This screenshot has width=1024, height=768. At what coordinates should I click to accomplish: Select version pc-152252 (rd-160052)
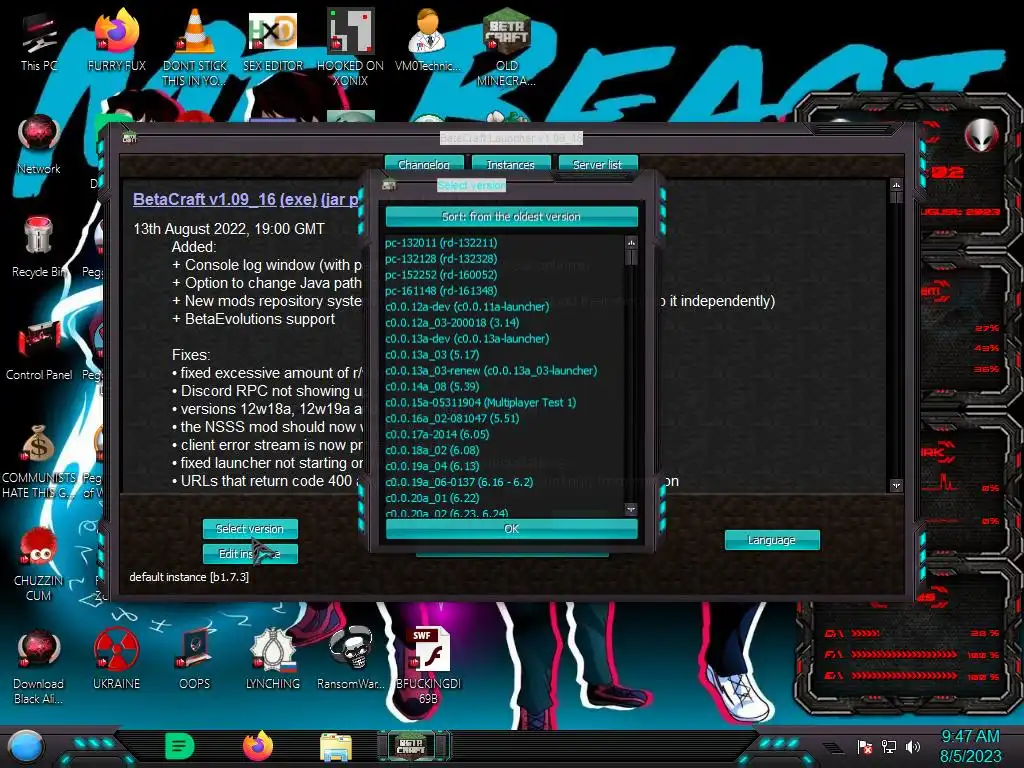click(x=441, y=275)
